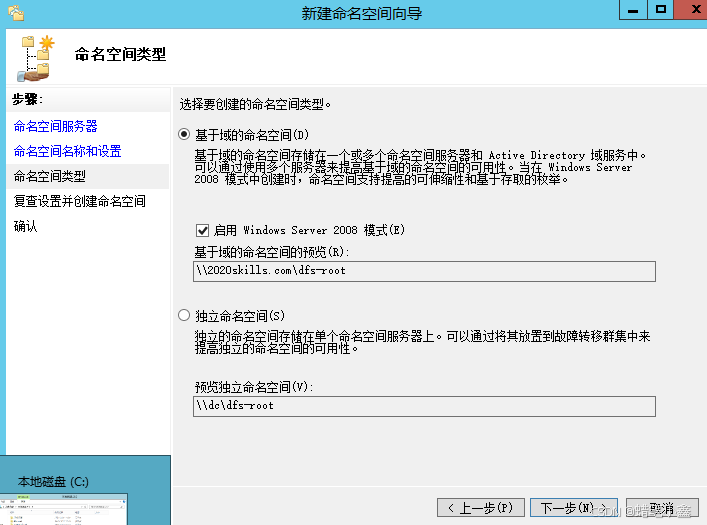Click the 本地磁盘 (C:) preview label

(53, 482)
